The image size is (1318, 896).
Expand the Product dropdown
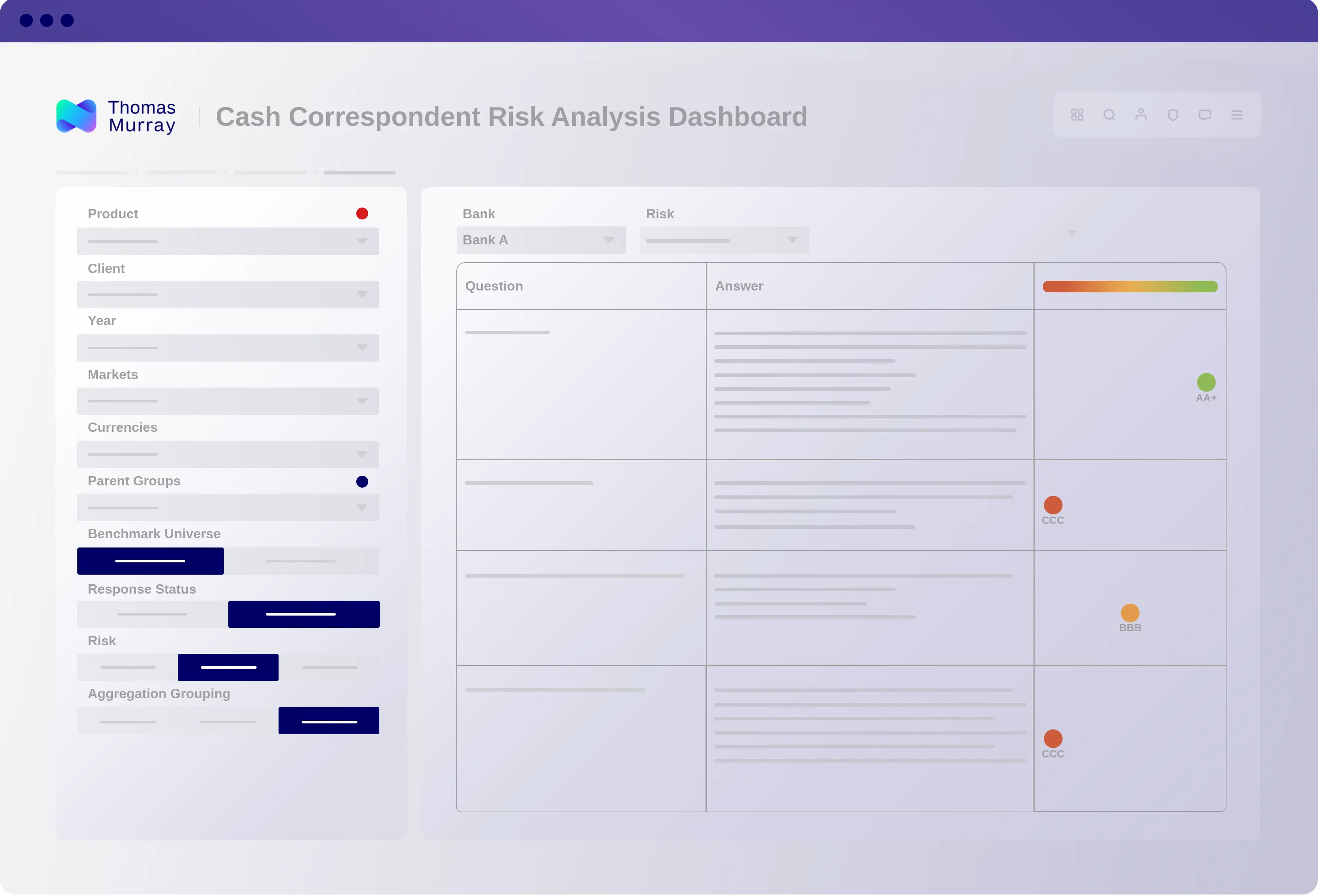[228, 242]
